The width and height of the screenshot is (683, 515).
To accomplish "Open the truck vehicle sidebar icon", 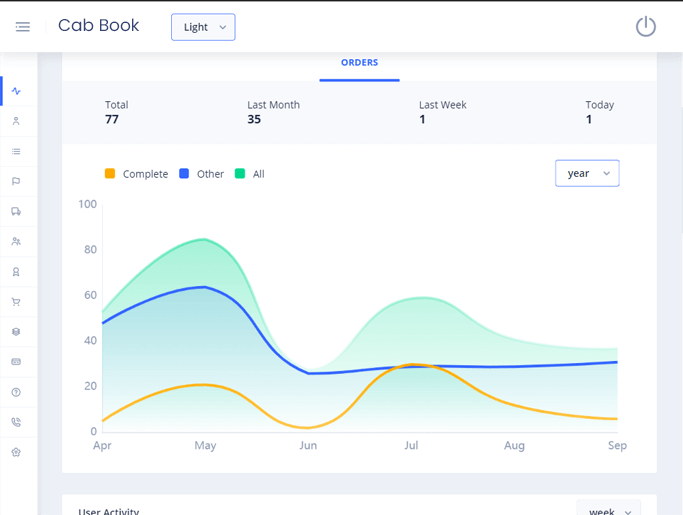I will click(x=16, y=211).
